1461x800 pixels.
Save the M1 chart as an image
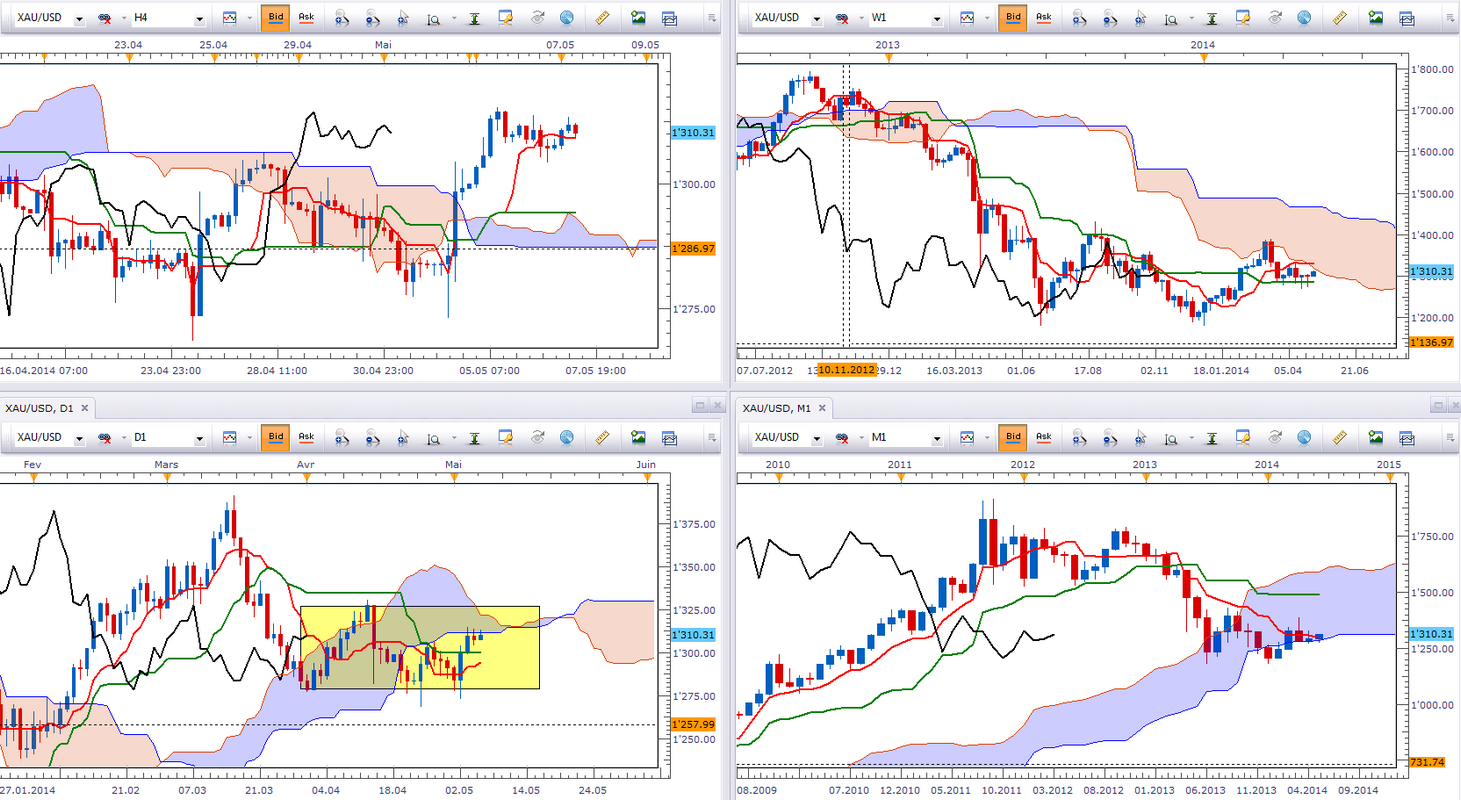click(1377, 437)
